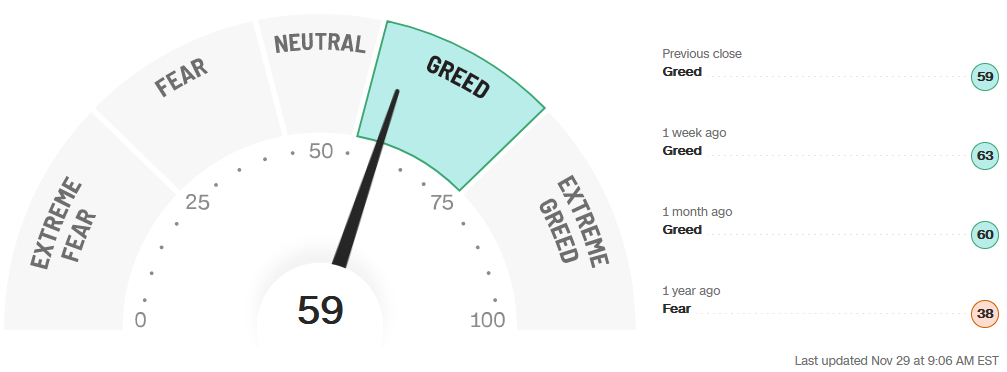Click the green 60 one month ago badge

985,235
